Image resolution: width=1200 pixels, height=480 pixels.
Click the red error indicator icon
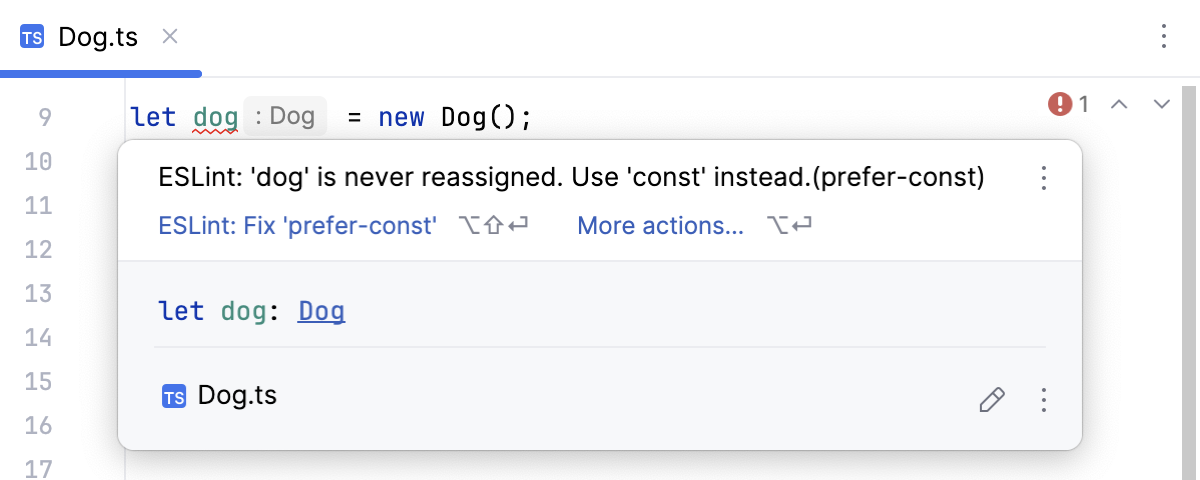point(1059,103)
